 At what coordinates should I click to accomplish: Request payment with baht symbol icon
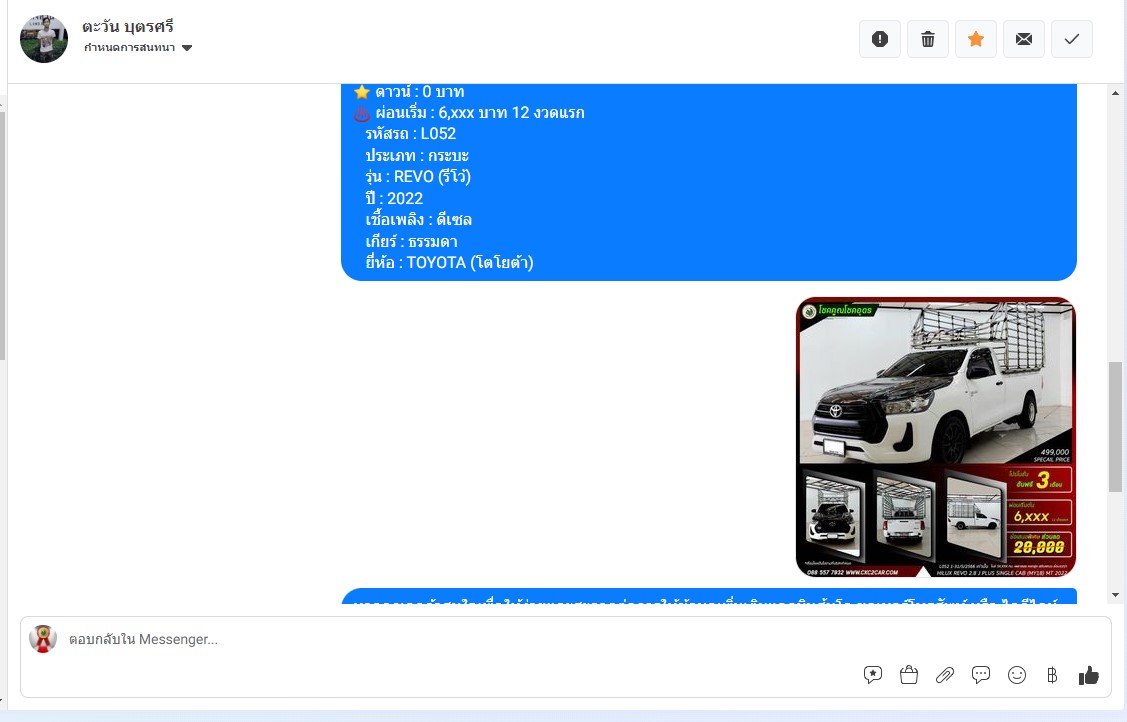tap(1052, 675)
